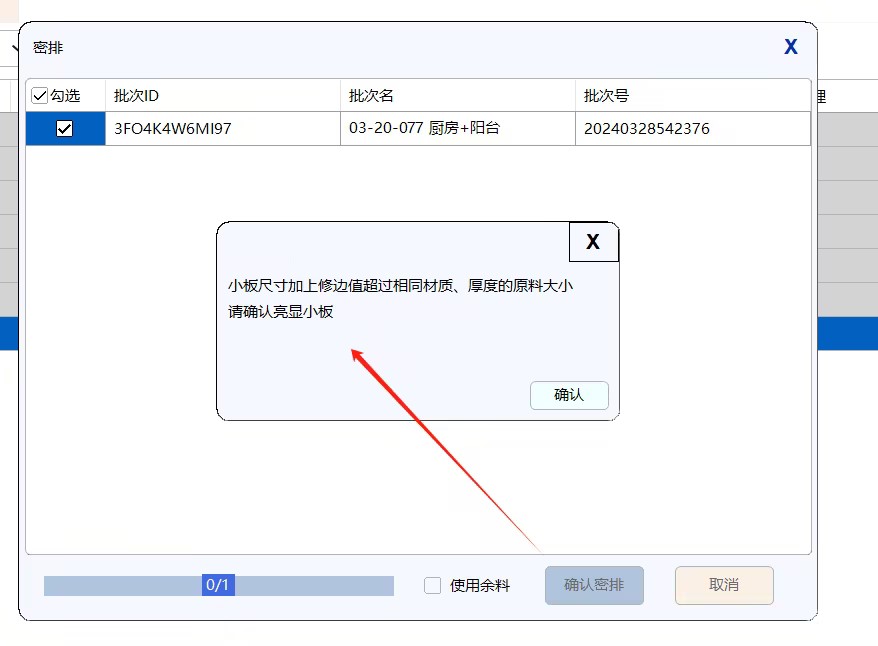Uncheck the row checkbox for batch 3FO4K4W6MI97
The width and height of the screenshot is (878, 646).
click(65, 128)
